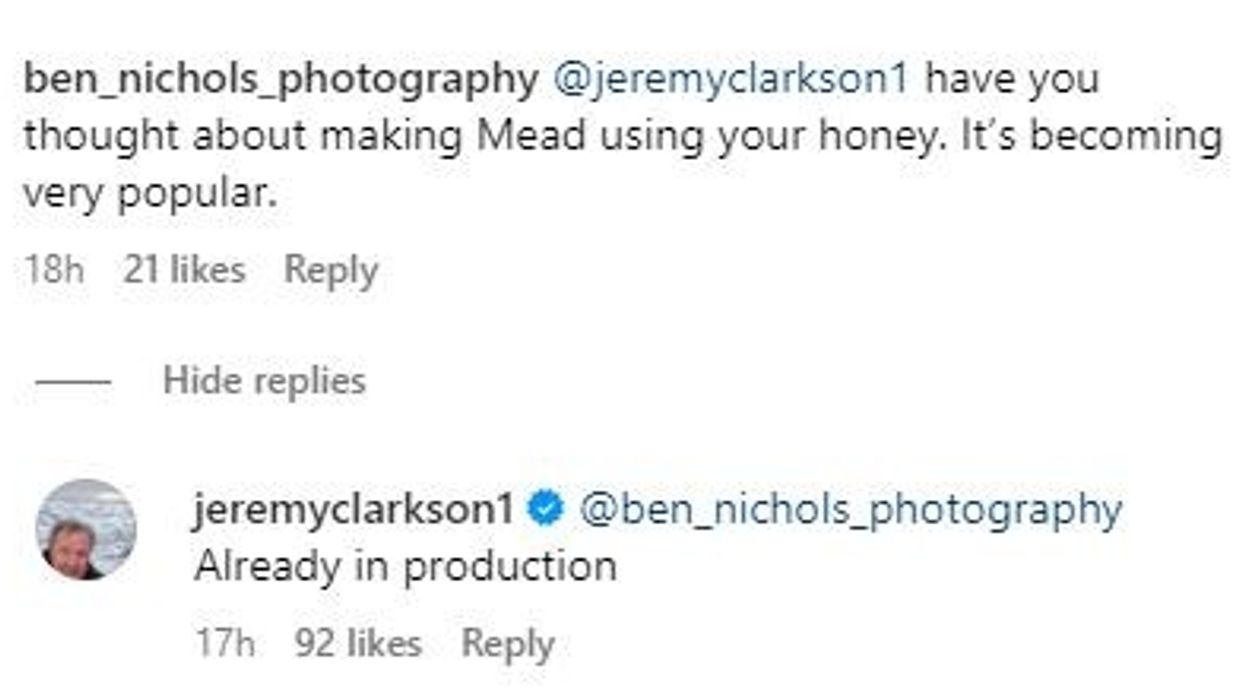Viewport: 1245px width, 700px height.
Task: View the 21 likes on the comment
Action: [184, 270]
